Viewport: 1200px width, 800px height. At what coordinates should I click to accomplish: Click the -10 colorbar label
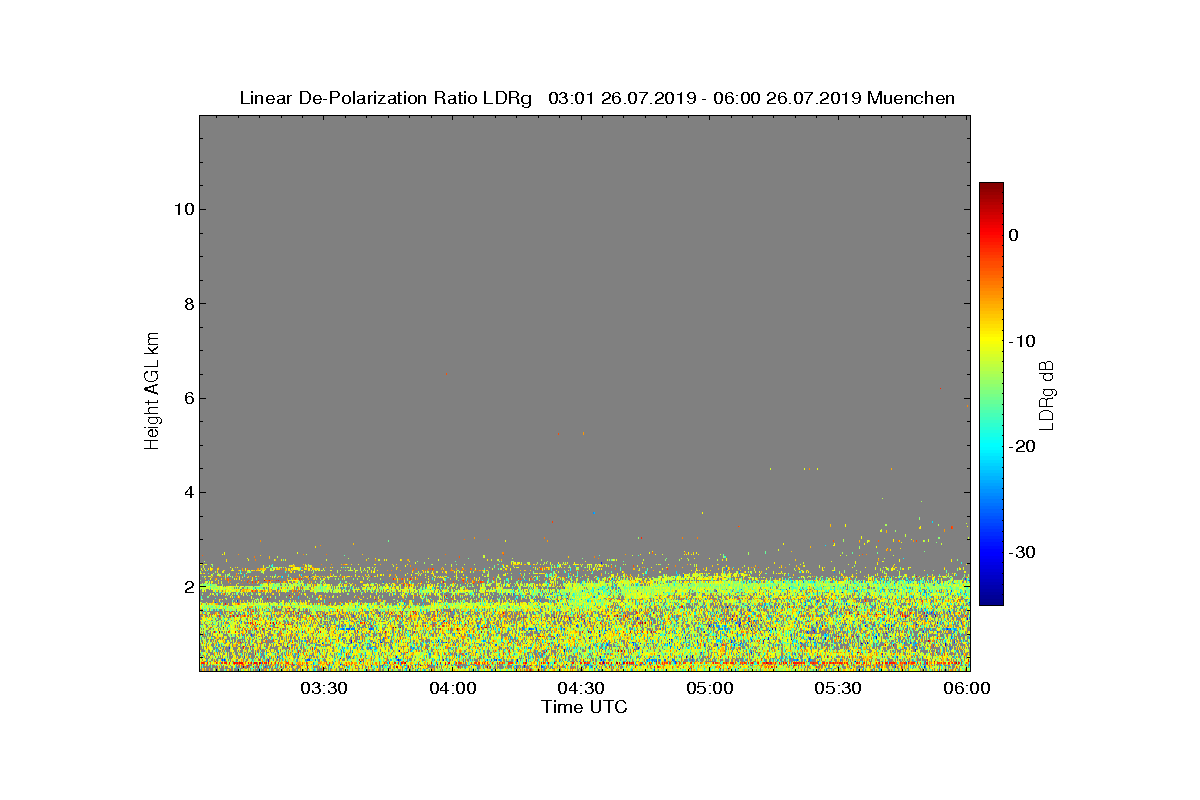click(1022, 341)
